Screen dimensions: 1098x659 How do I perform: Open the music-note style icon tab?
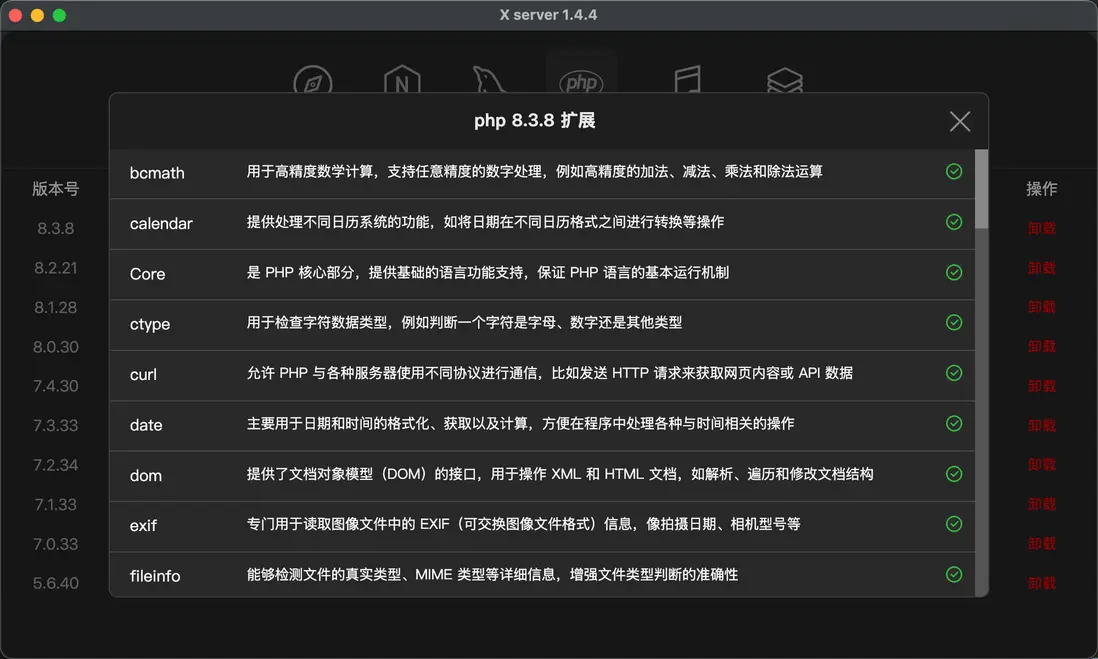[687, 80]
